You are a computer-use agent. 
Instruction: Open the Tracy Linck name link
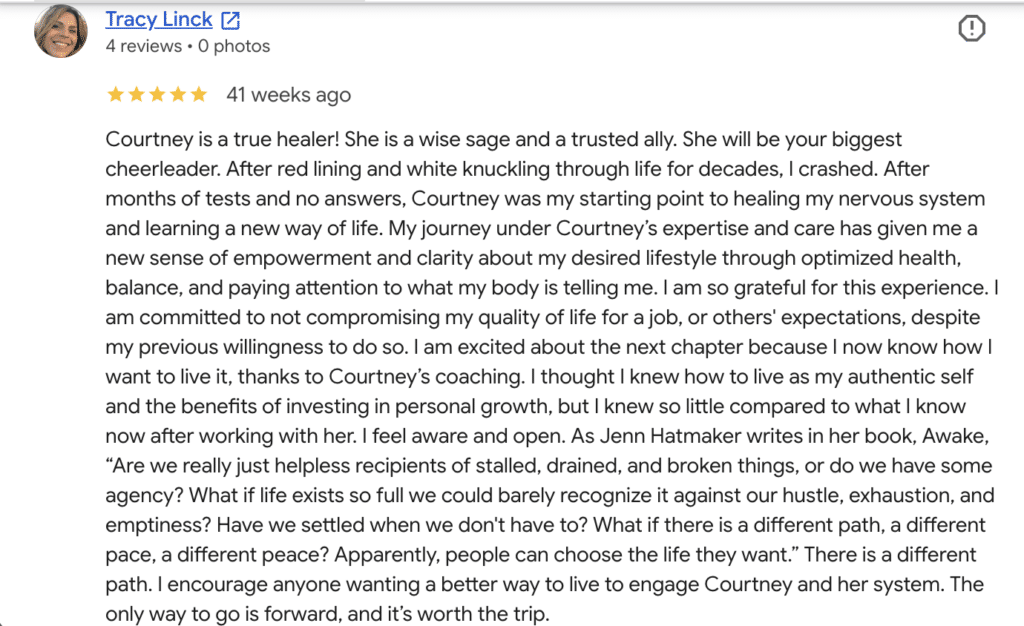click(x=159, y=20)
